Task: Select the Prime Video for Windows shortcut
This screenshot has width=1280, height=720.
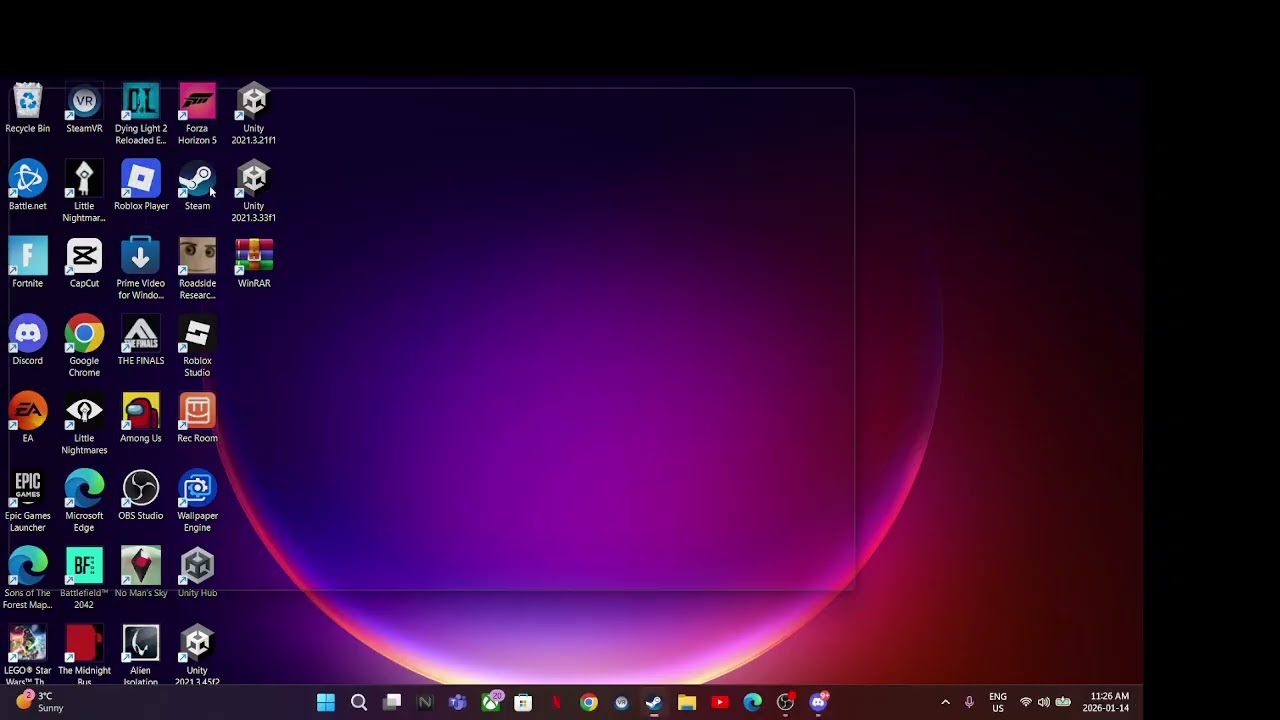Action: click(141, 269)
